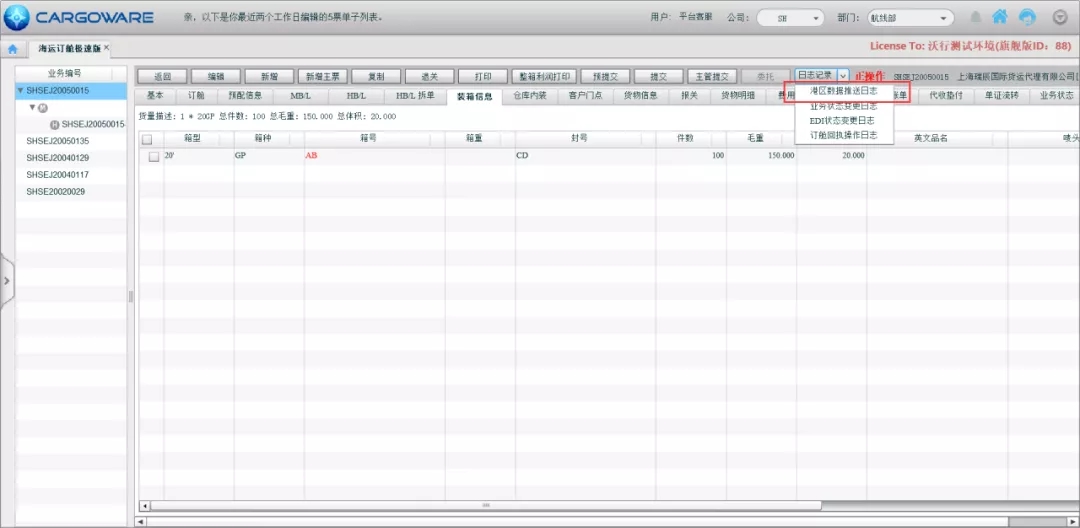Switch to the 业务状态 tab
The width and height of the screenshot is (1080, 528).
pyautogui.click(x=1056, y=96)
